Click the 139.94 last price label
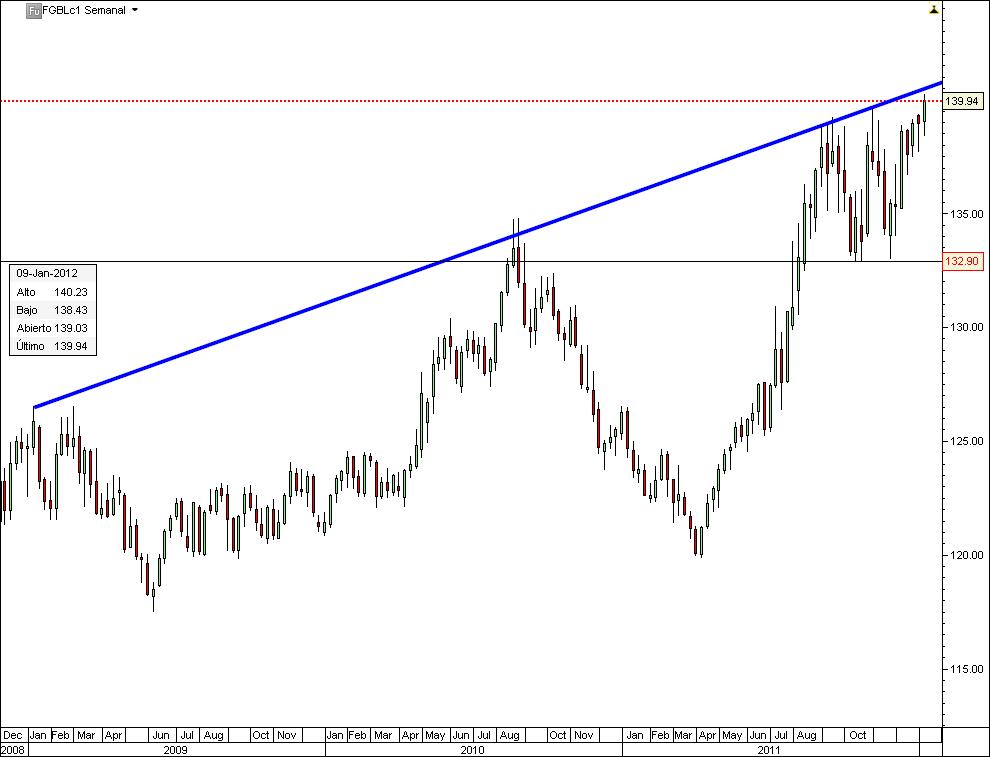 click(963, 100)
